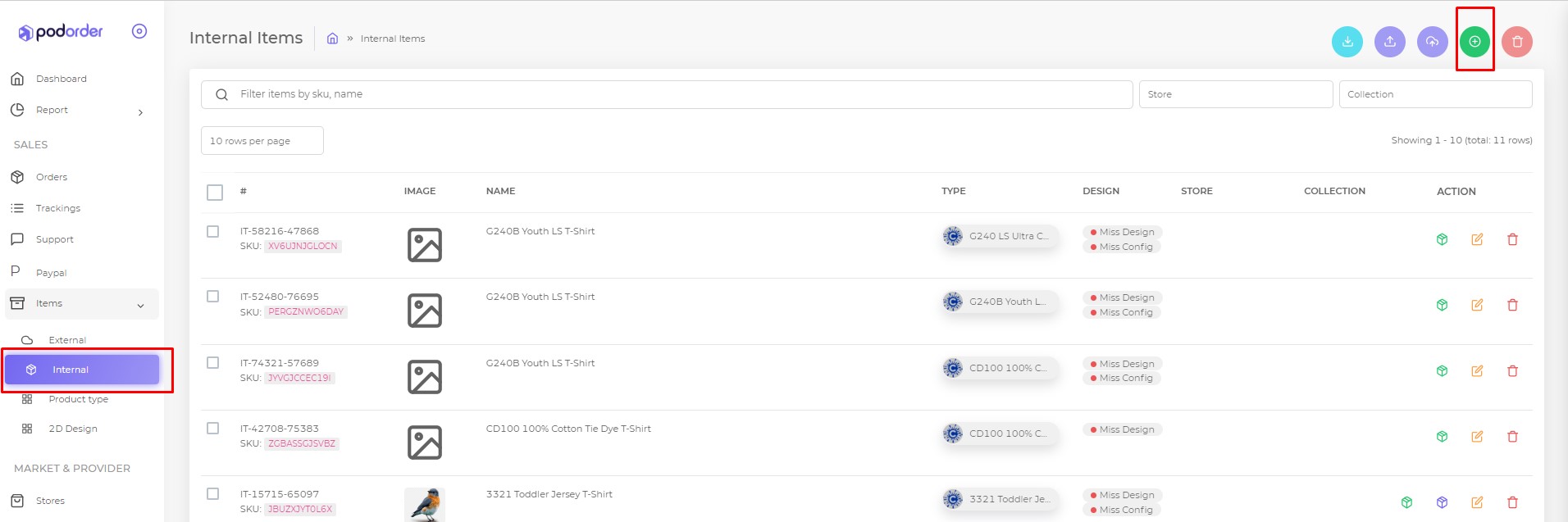Collapse the Items section in sidebar
The image size is (1568, 522).
pyautogui.click(x=140, y=306)
